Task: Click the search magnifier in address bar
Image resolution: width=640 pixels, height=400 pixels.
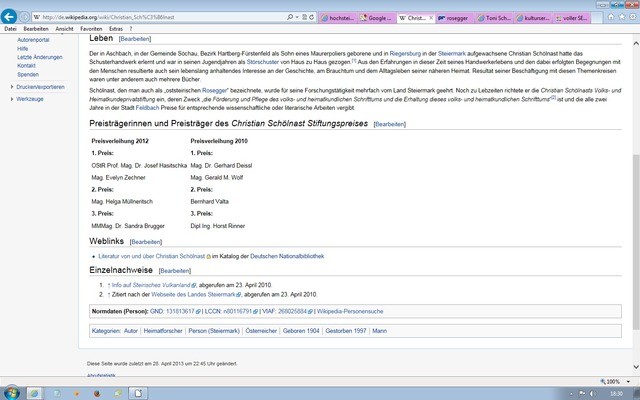Action: pos(290,17)
